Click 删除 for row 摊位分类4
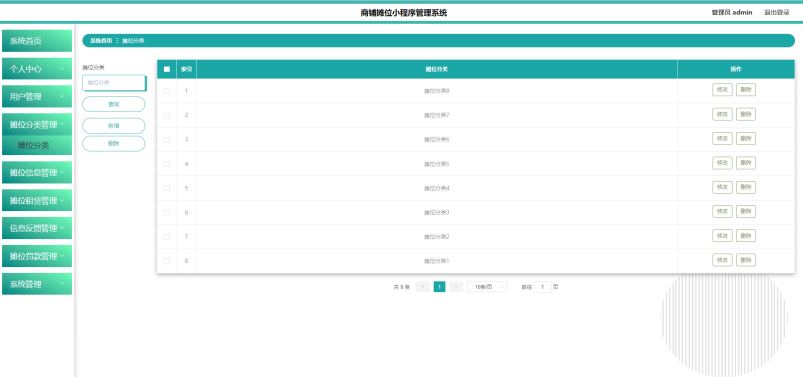The width and height of the screenshot is (803, 377). 746,187
